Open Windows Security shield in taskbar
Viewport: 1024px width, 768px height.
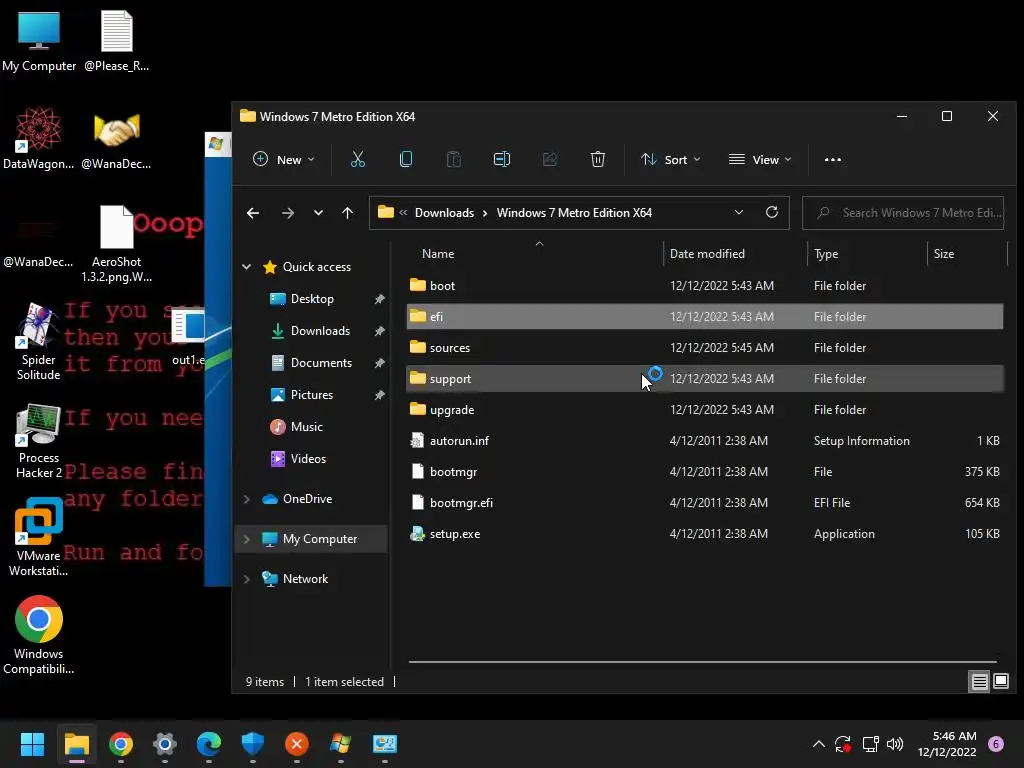(x=253, y=744)
